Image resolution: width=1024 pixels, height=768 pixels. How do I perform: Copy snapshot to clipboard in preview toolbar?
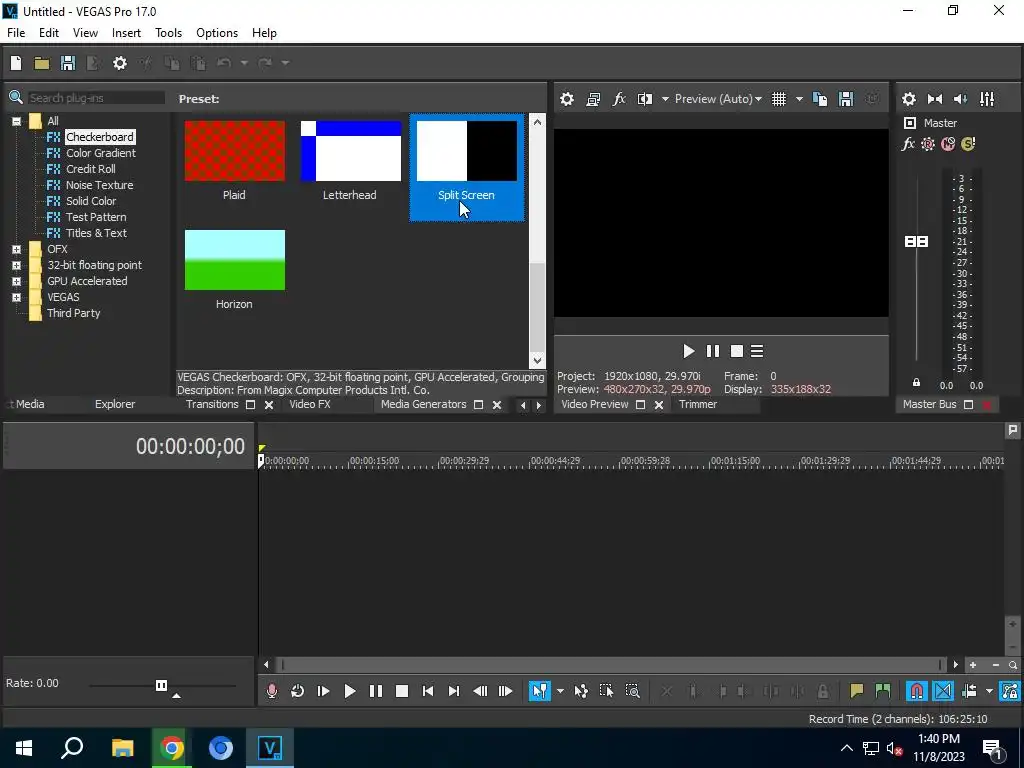tap(820, 99)
